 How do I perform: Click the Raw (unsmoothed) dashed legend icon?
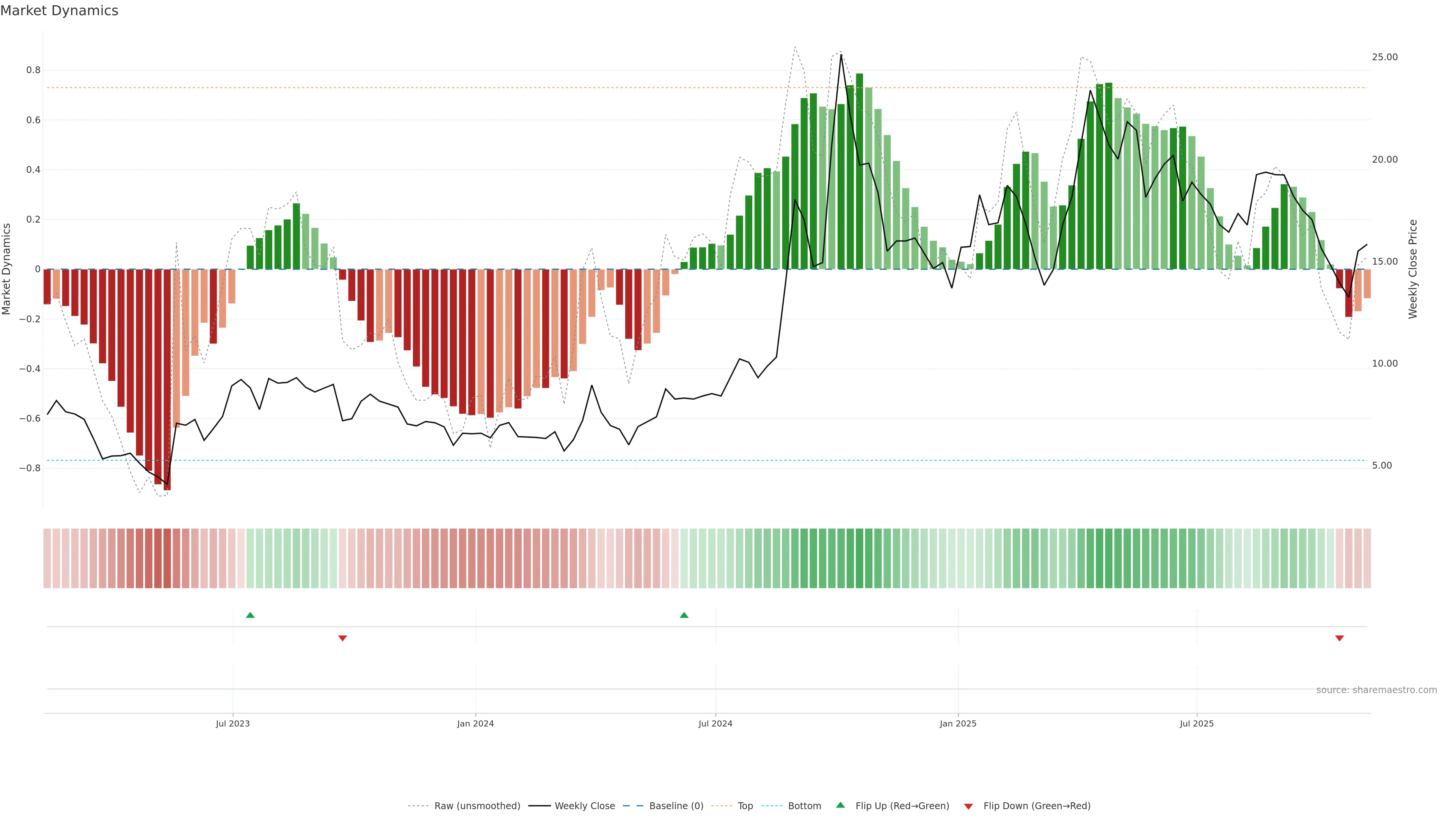tap(418, 806)
